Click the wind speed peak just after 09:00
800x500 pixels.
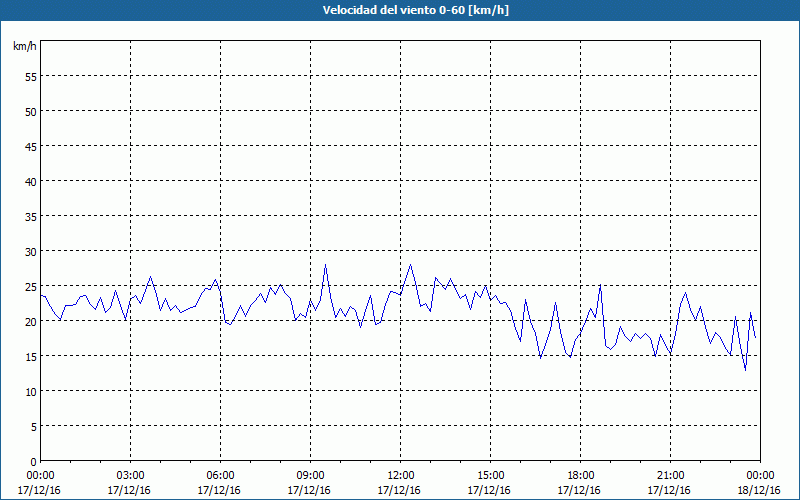[x=325, y=265]
